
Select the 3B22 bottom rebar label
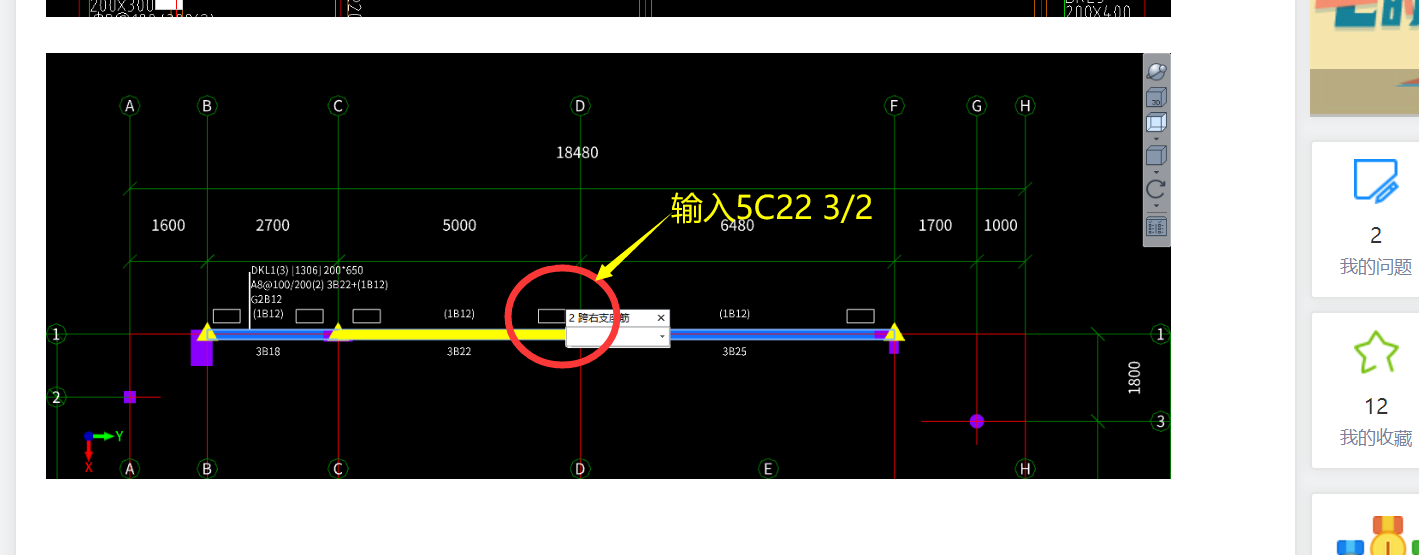click(459, 352)
